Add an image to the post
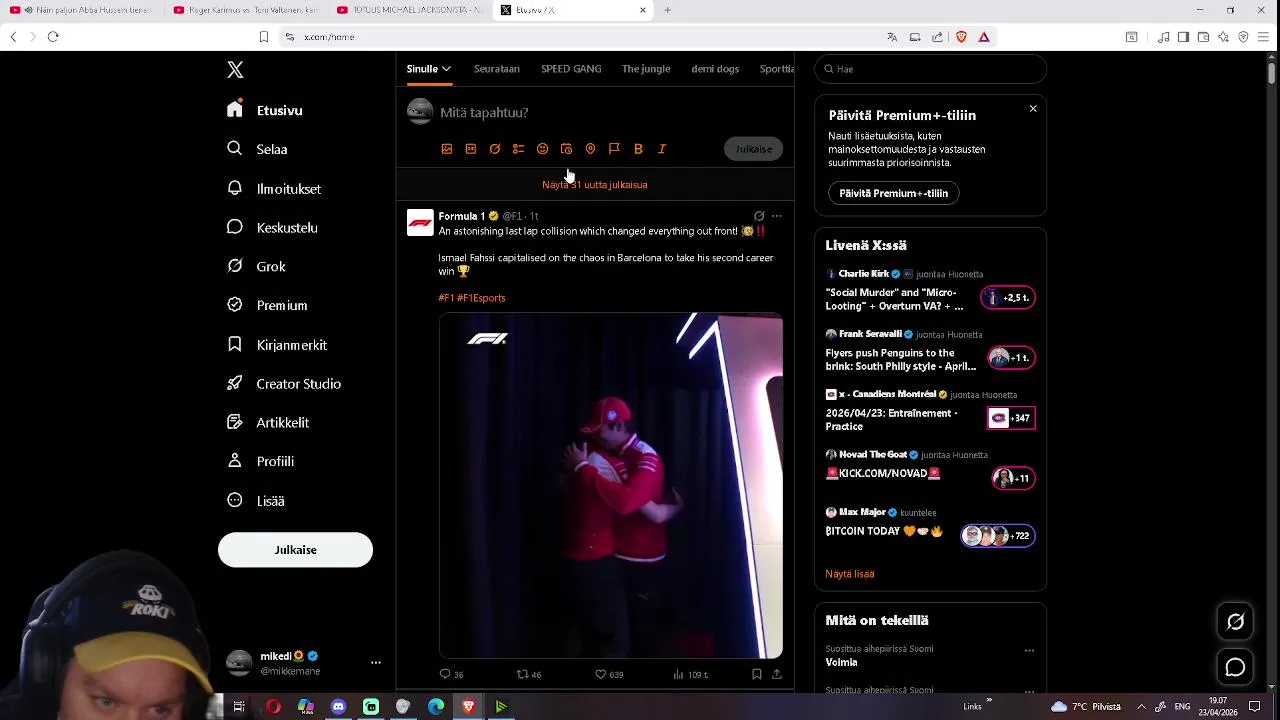Viewport: 1280px width, 720px height. 447,149
